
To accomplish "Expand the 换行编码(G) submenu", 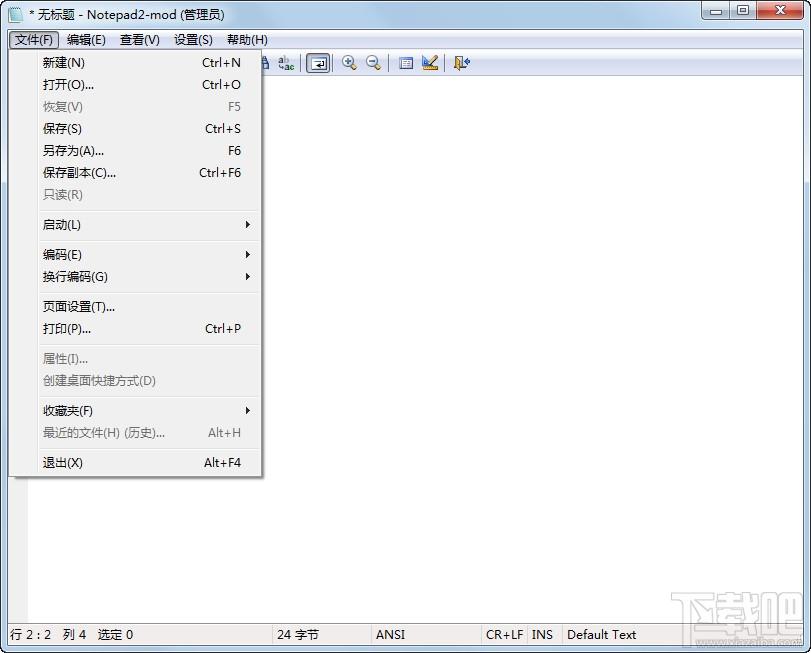I will [136, 277].
